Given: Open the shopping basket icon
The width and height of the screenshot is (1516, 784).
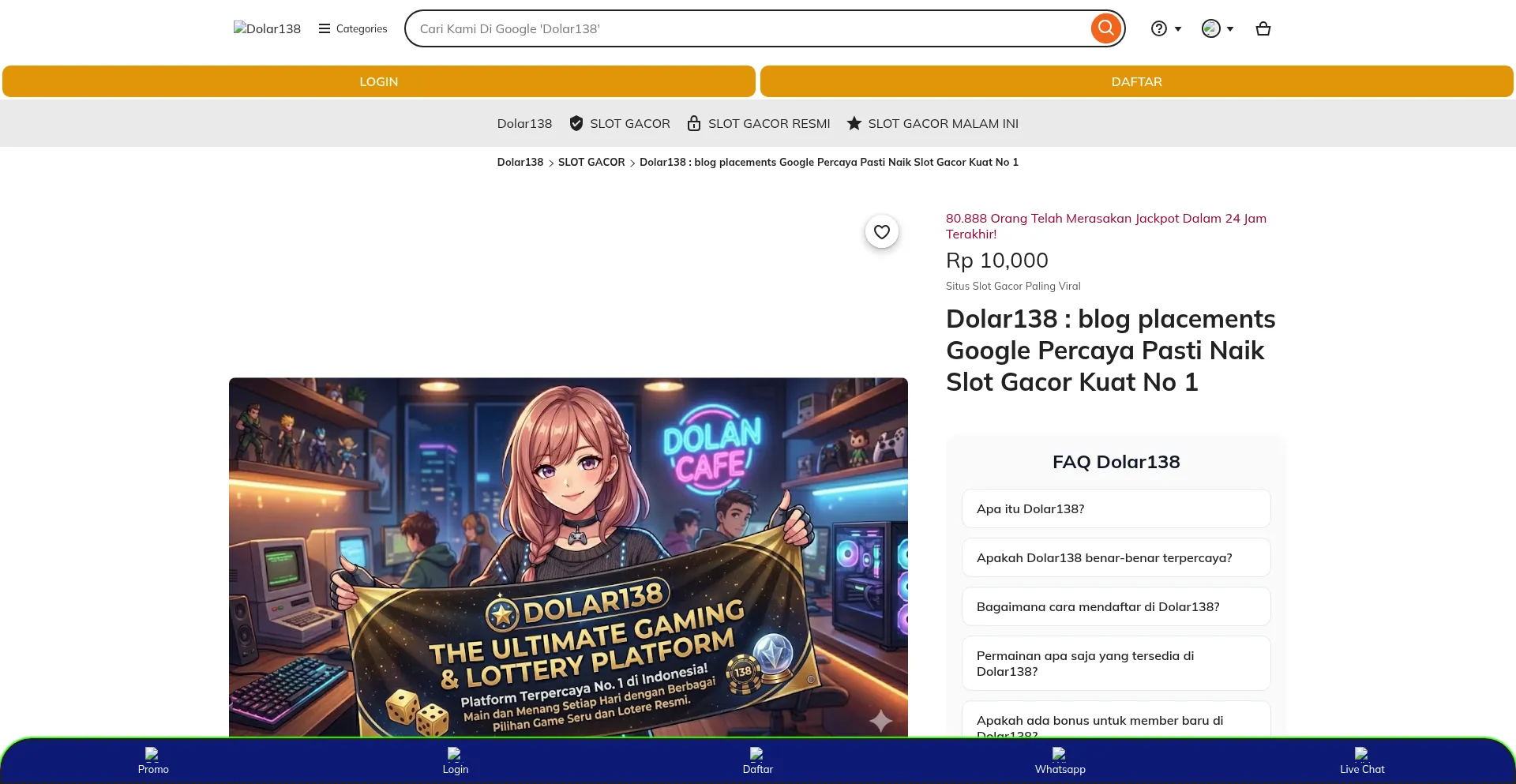Looking at the screenshot, I should click(1263, 28).
